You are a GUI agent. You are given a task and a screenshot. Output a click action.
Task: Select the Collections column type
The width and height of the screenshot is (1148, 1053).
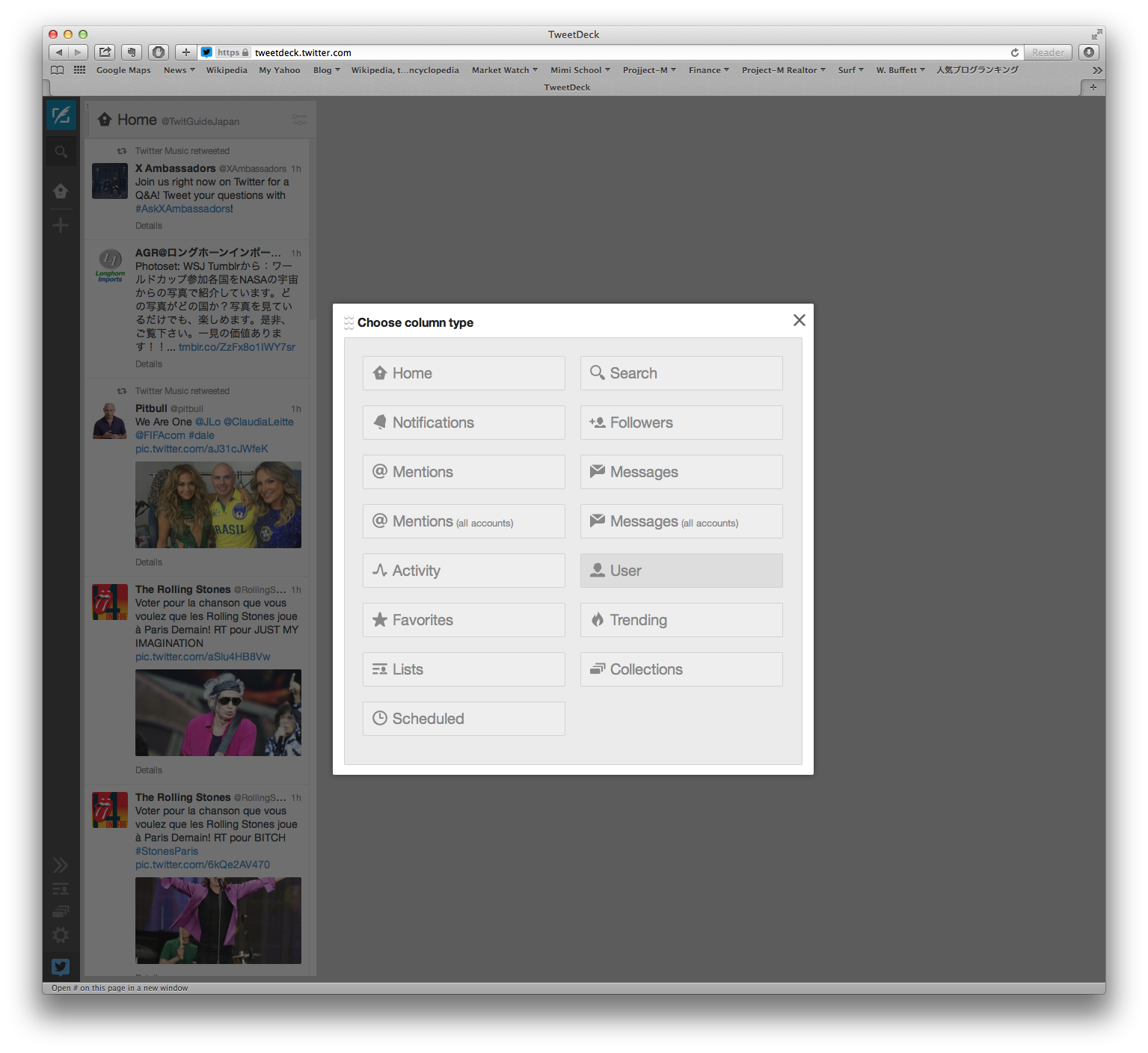coord(681,669)
